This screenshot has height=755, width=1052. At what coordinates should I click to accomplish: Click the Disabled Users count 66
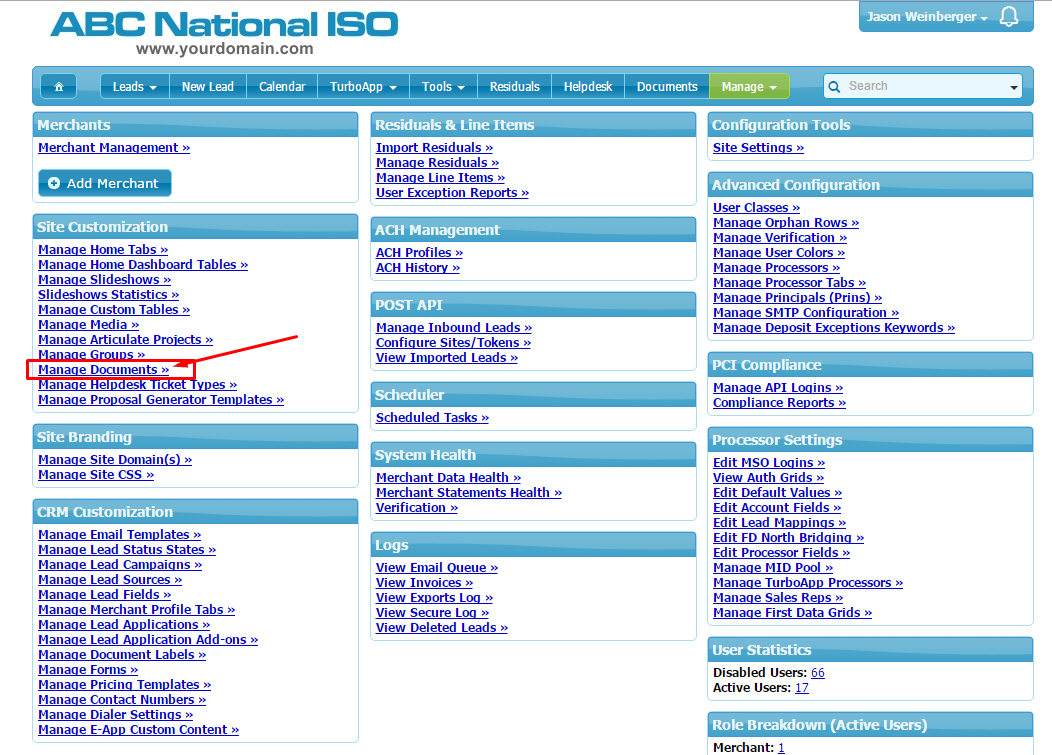[x=818, y=673]
